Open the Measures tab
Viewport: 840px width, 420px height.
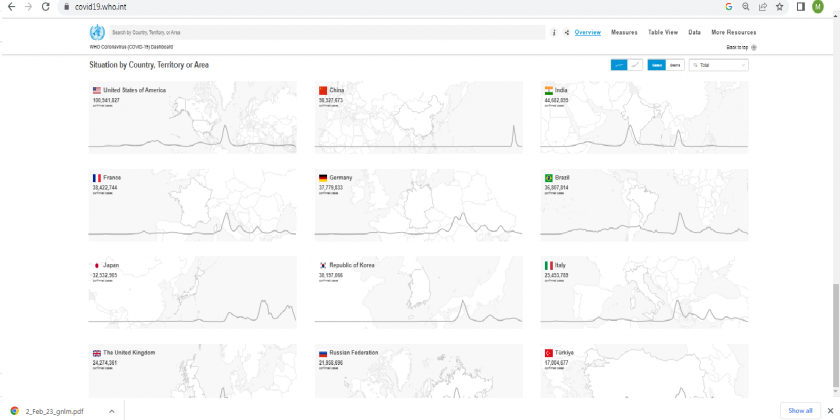[x=624, y=33]
